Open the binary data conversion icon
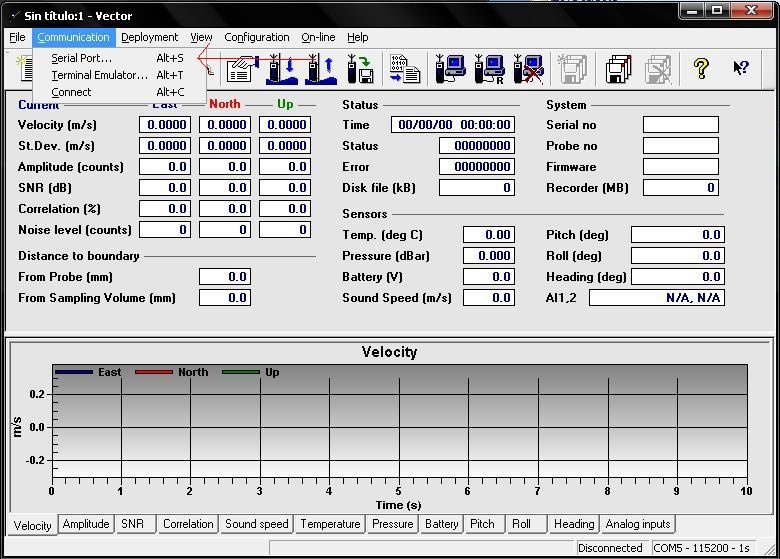The height and width of the screenshot is (559, 780). click(405, 69)
